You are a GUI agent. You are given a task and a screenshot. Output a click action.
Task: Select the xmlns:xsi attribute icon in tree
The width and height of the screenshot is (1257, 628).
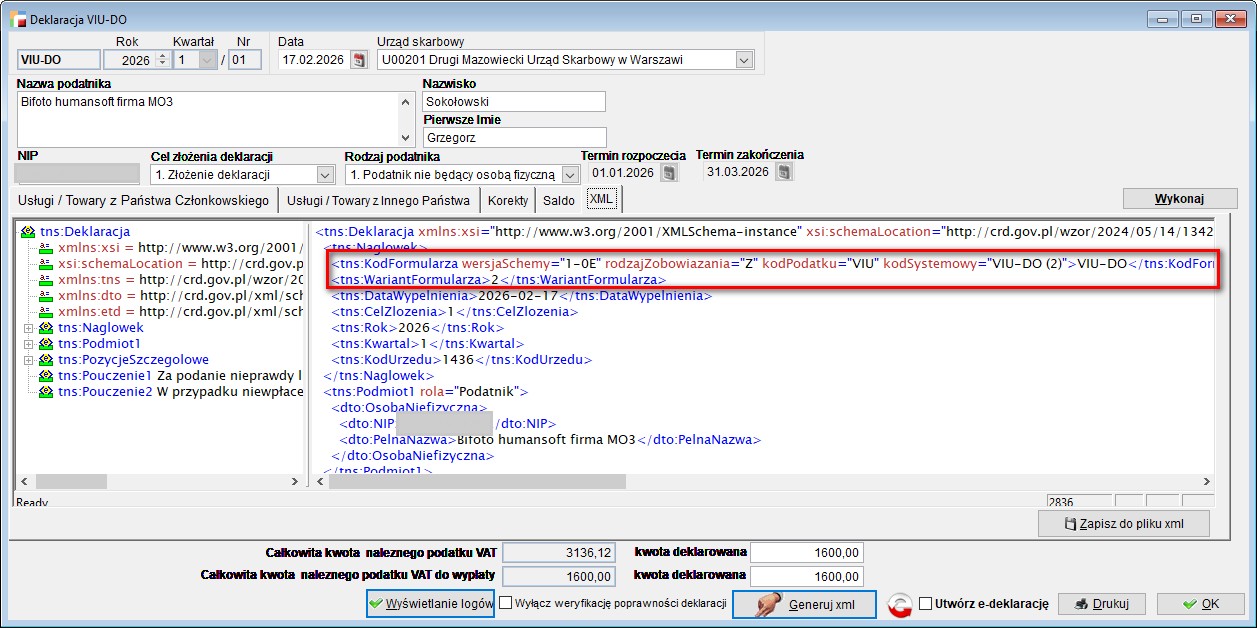[x=45, y=248]
